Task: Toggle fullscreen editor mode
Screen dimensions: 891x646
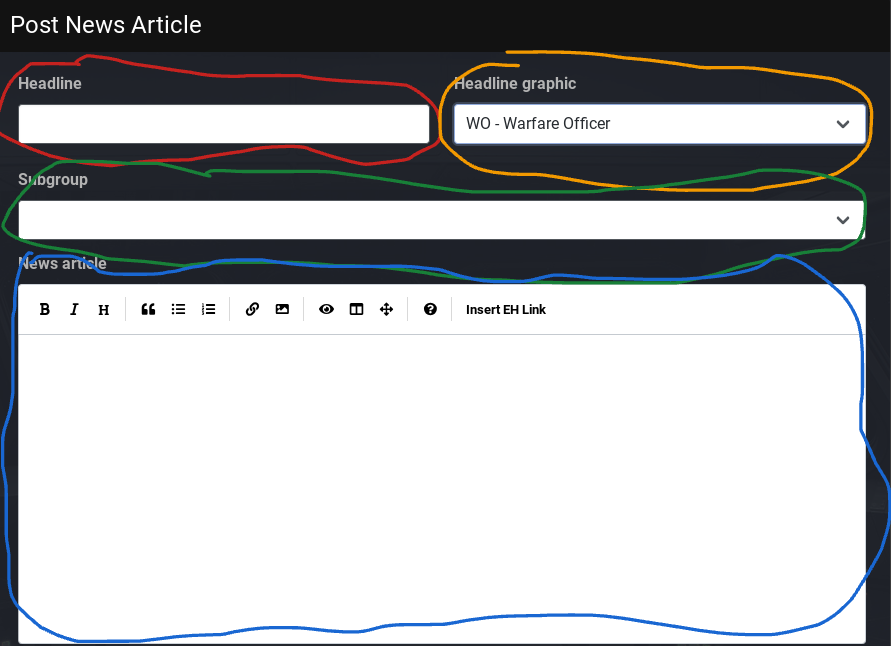Action: tap(386, 310)
